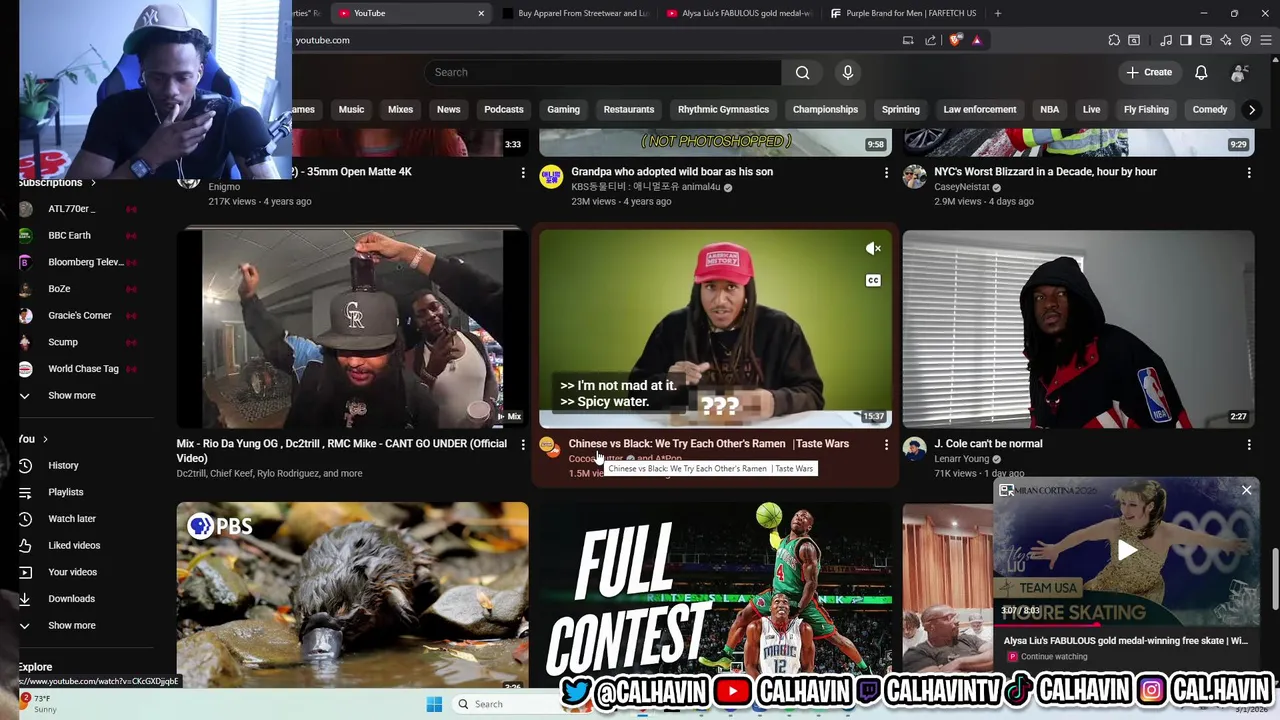The image size is (1280, 720).
Task: Open the BBC Earth subscription
Action: click(x=69, y=235)
